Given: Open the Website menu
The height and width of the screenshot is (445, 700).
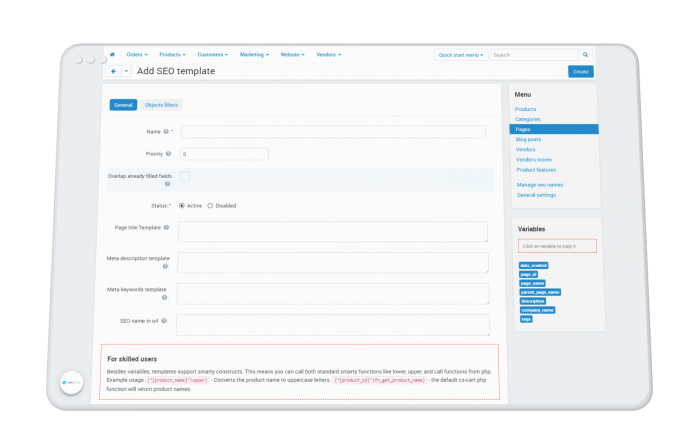Looking at the screenshot, I should pos(292,54).
